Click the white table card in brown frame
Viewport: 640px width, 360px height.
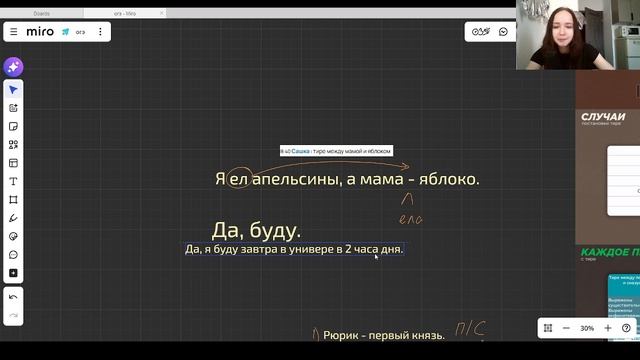pyautogui.click(x=624, y=180)
